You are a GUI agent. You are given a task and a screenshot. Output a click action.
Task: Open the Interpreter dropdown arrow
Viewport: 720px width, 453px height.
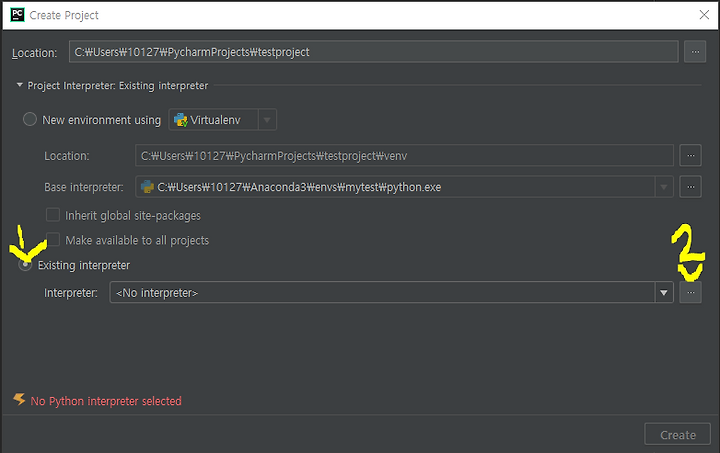click(664, 292)
